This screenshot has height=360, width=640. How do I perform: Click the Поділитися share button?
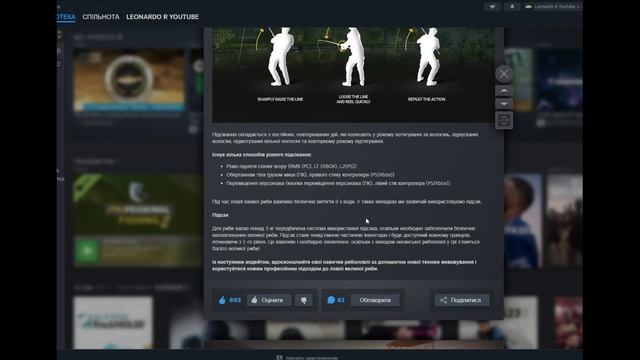click(462, 300)
